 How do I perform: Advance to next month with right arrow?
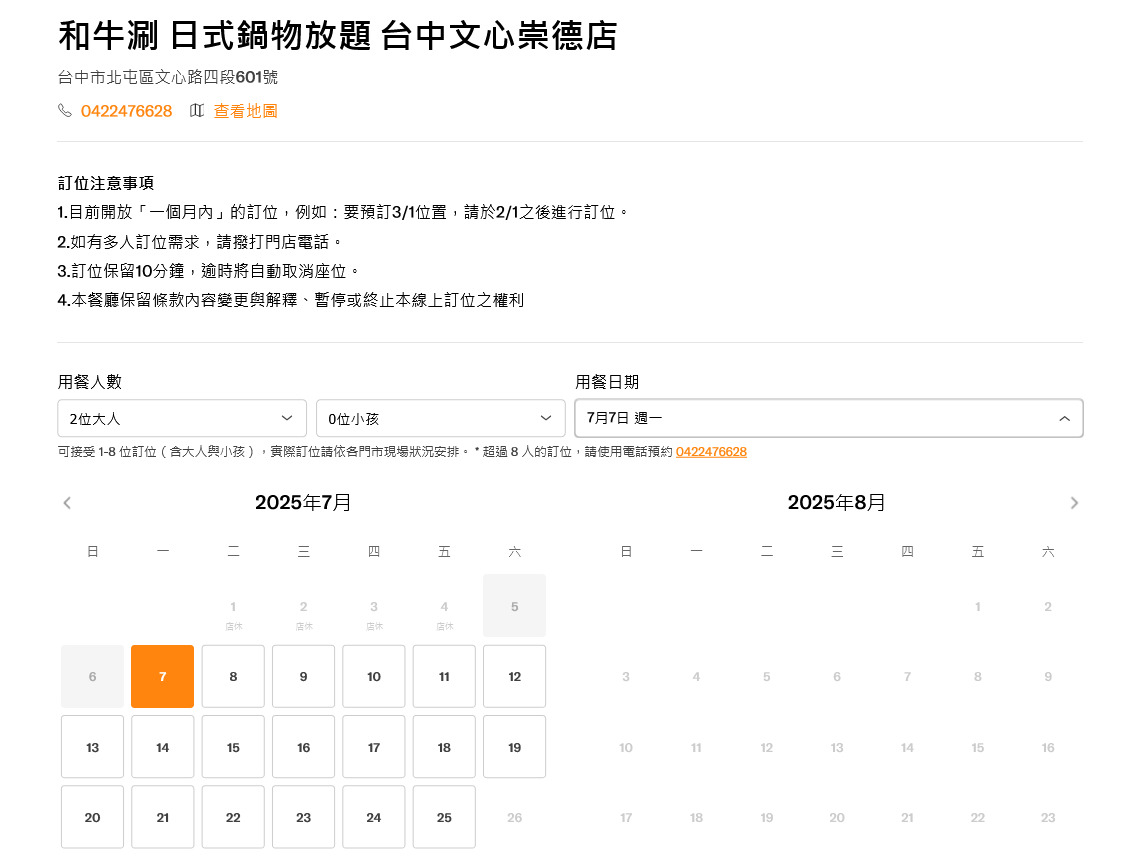tap(1074, 503)
